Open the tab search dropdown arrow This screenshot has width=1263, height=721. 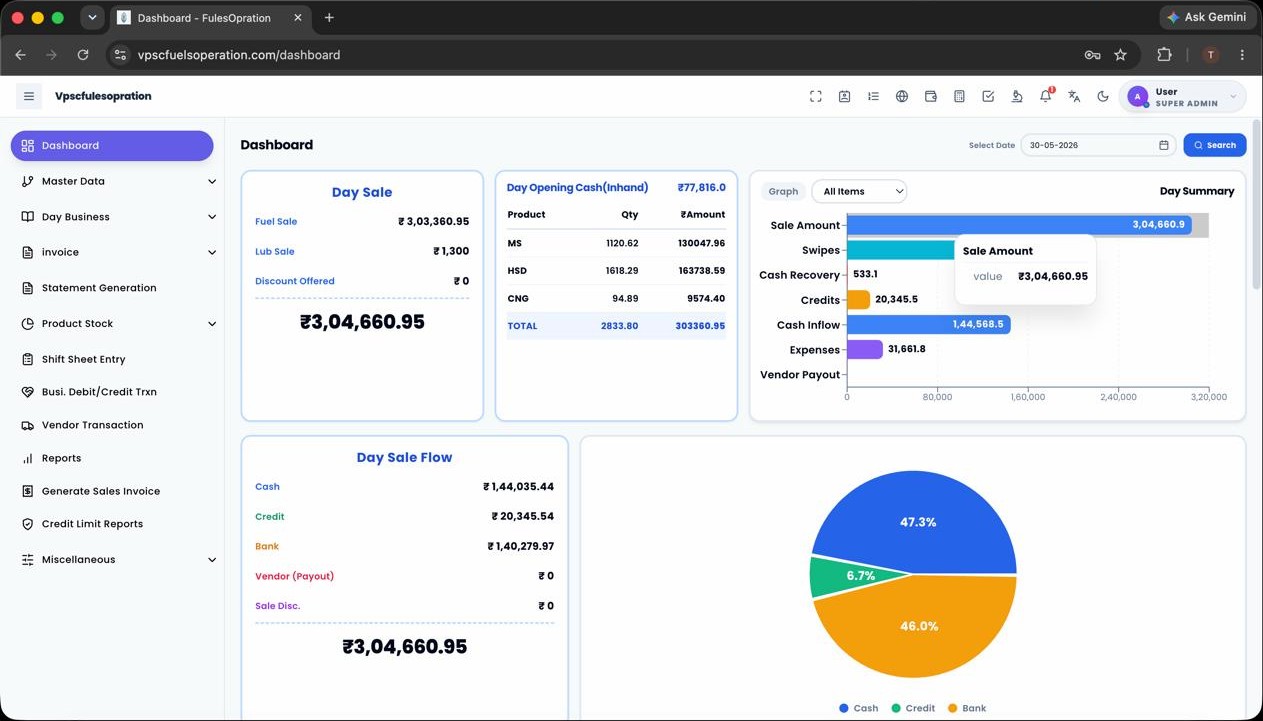click(x=92, y=18)
